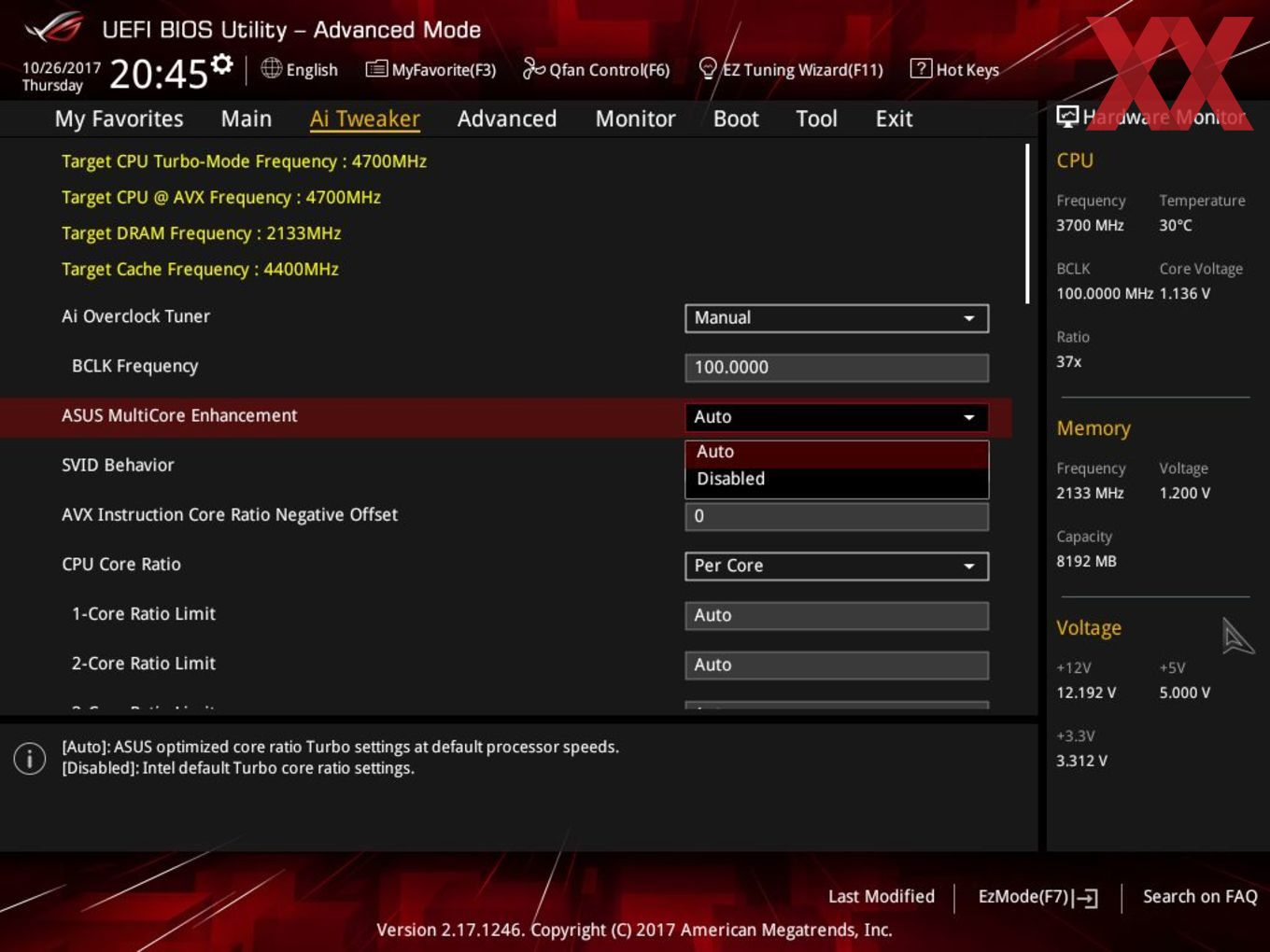Open the CPU Core Ratio dropdown

[837, 566]
